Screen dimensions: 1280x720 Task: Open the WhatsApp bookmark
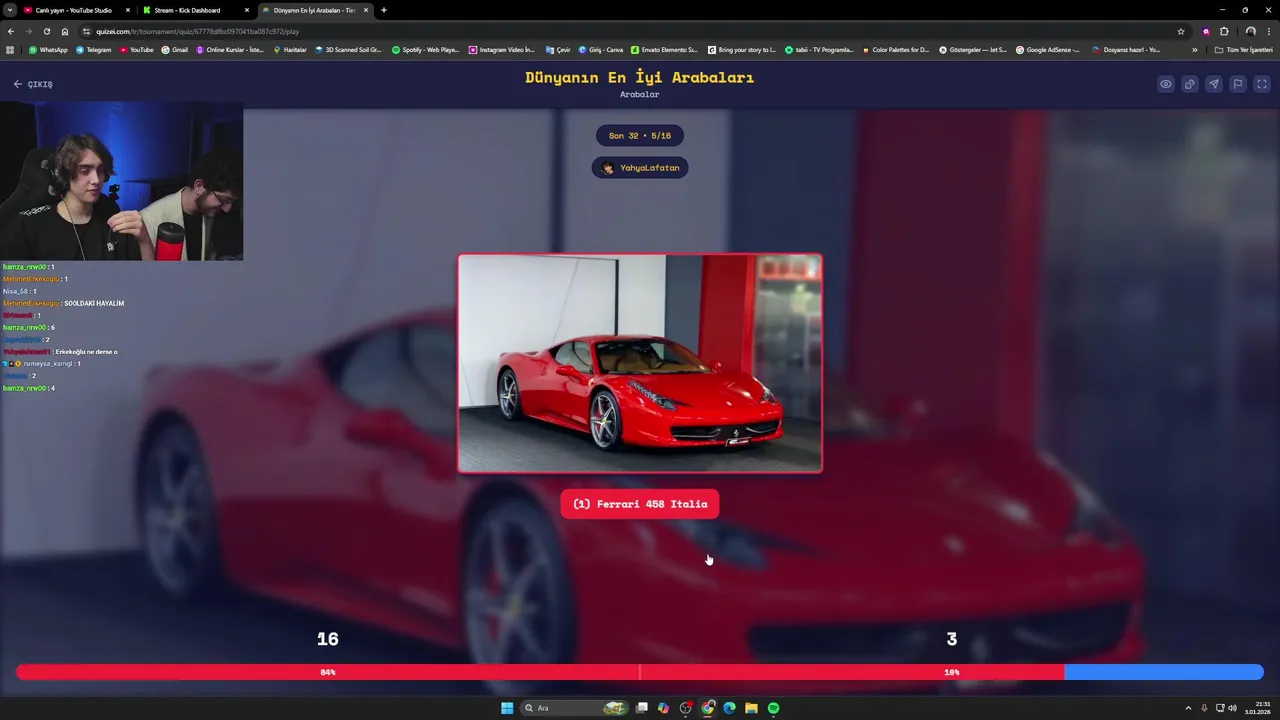coord(48,49)
